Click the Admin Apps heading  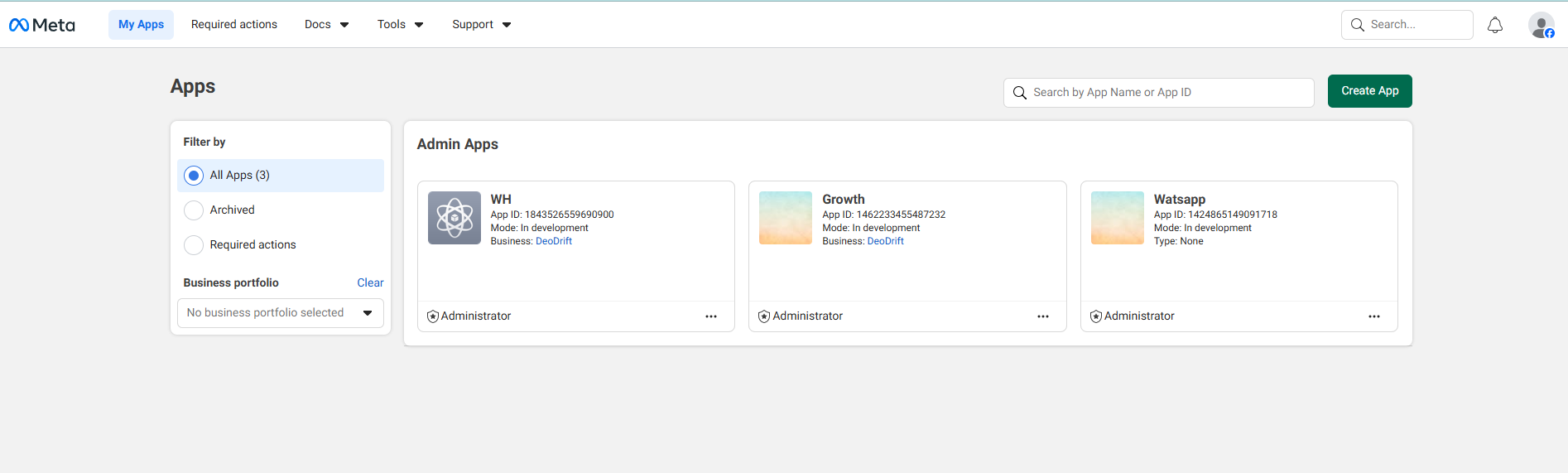tap(458, 144)
